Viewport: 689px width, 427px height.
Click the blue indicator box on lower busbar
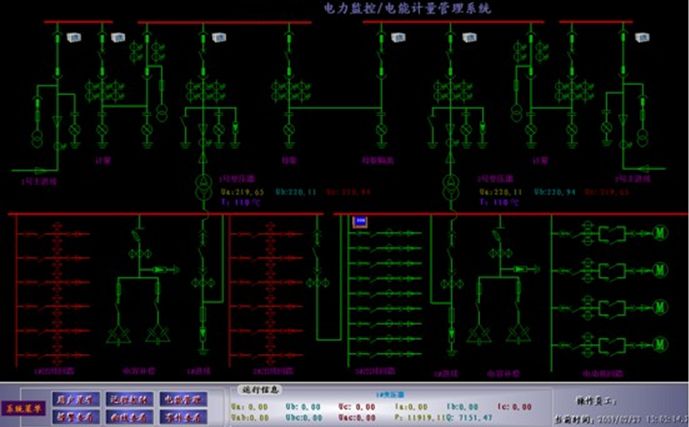point(360,222)
